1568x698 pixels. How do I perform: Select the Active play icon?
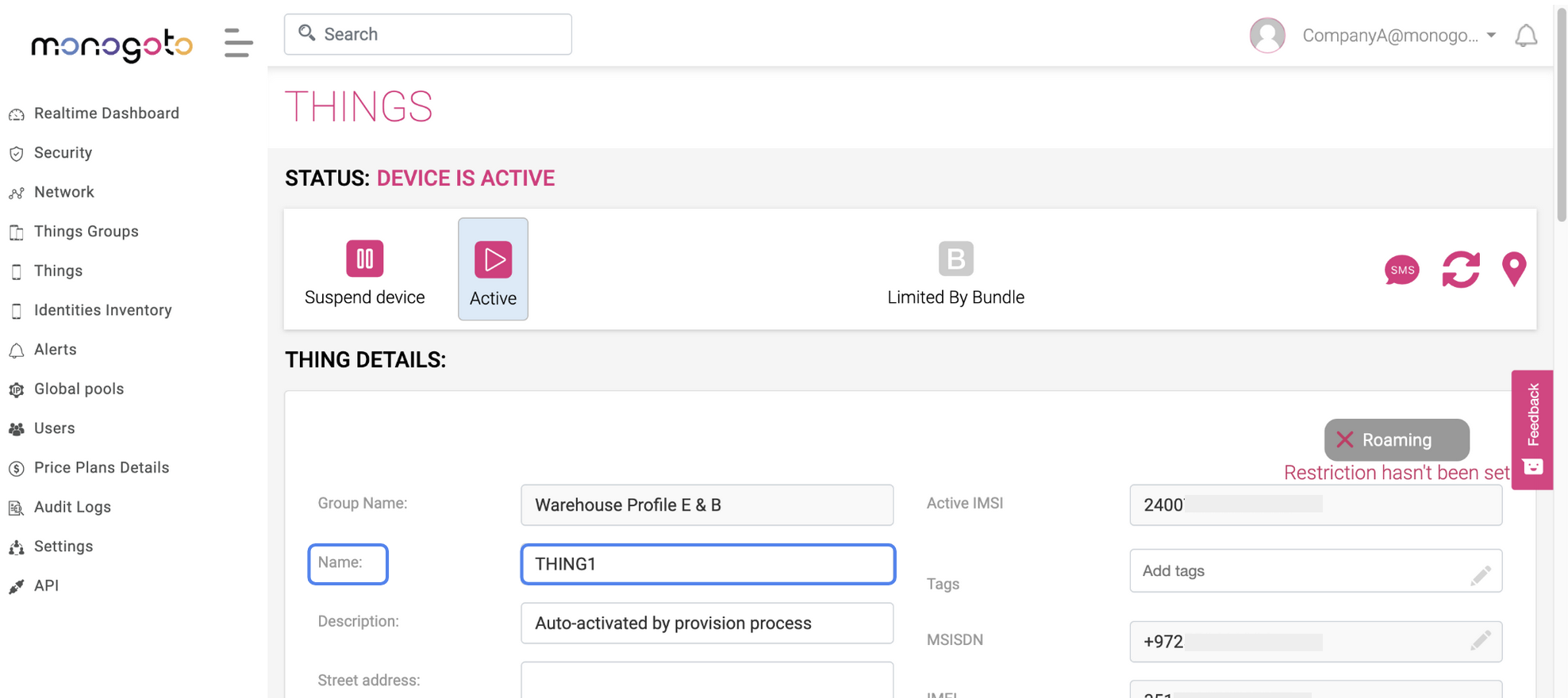tap(493, 259)
